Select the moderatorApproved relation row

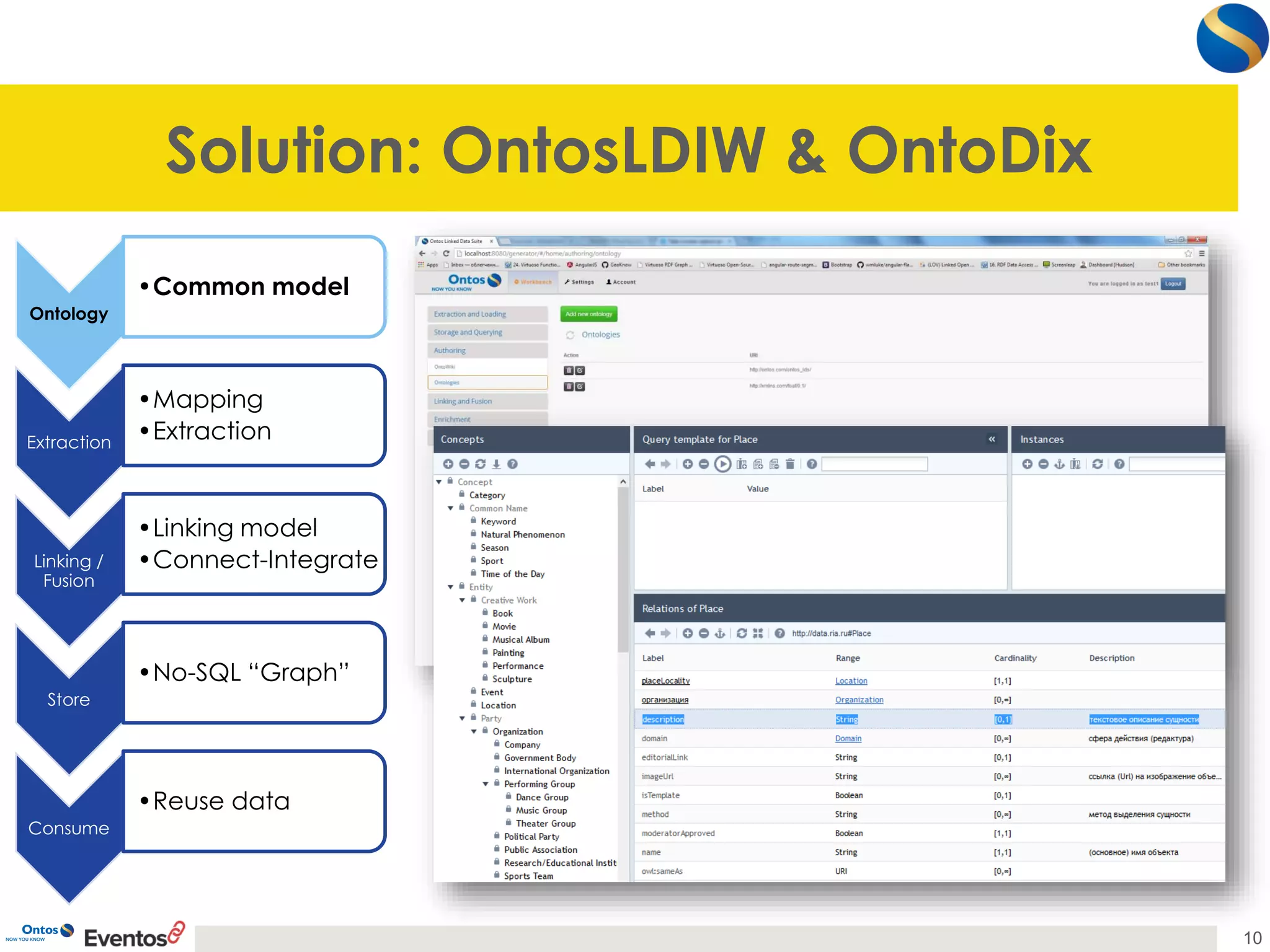[x=929, y=833]
